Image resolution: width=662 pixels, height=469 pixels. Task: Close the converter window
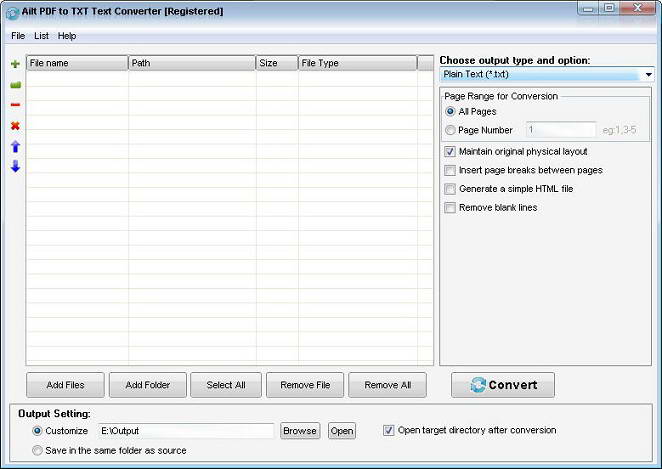pos(638,8)
